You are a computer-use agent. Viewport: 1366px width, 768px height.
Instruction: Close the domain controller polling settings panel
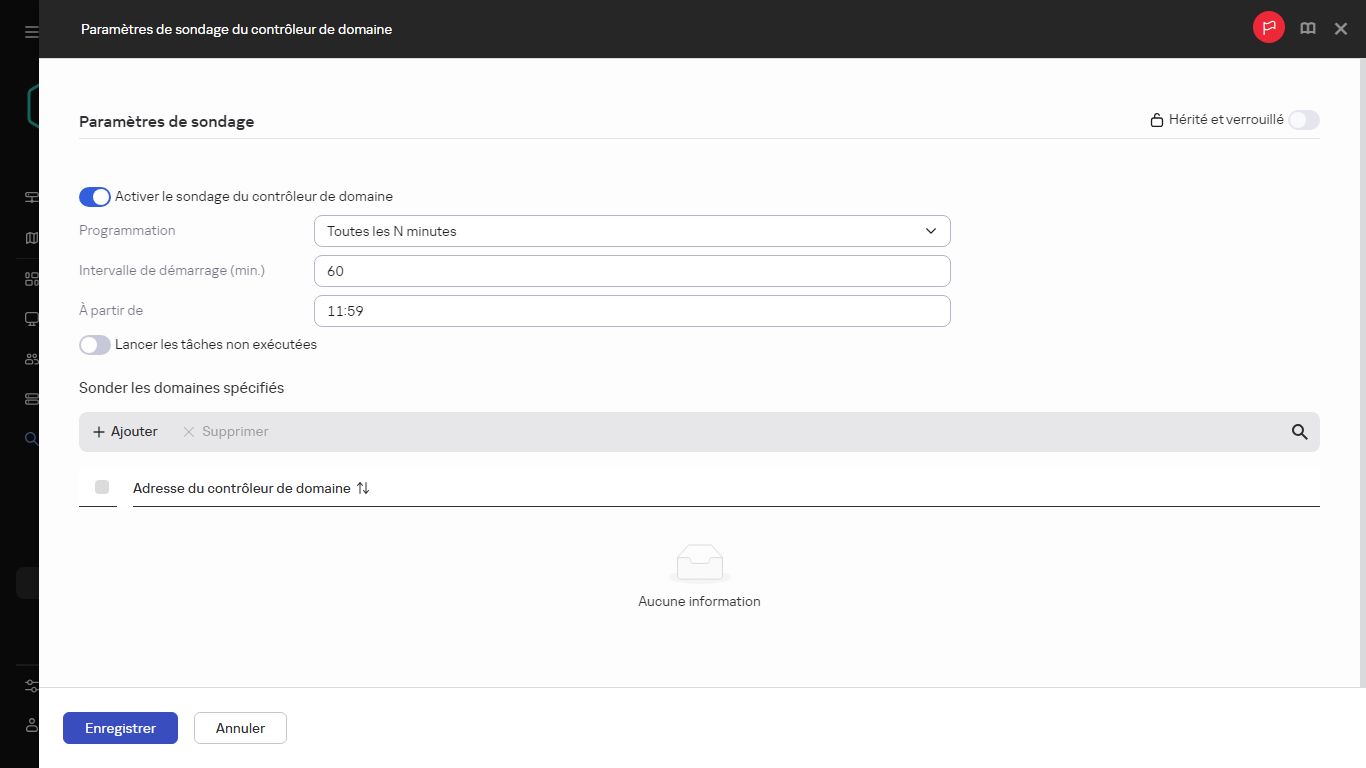(x=1341, y=29)
